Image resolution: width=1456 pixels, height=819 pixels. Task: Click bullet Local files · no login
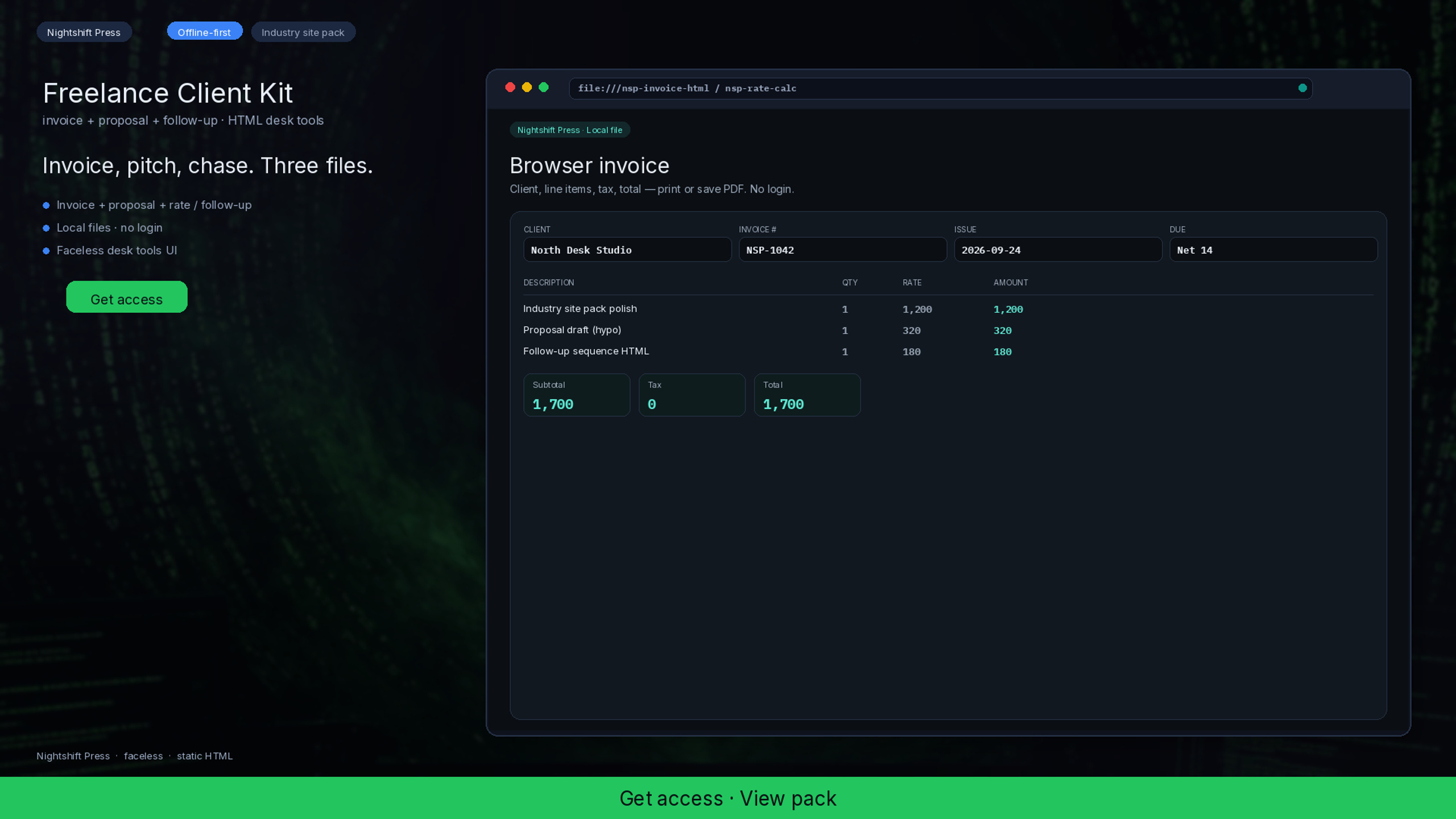click(109, 227)
